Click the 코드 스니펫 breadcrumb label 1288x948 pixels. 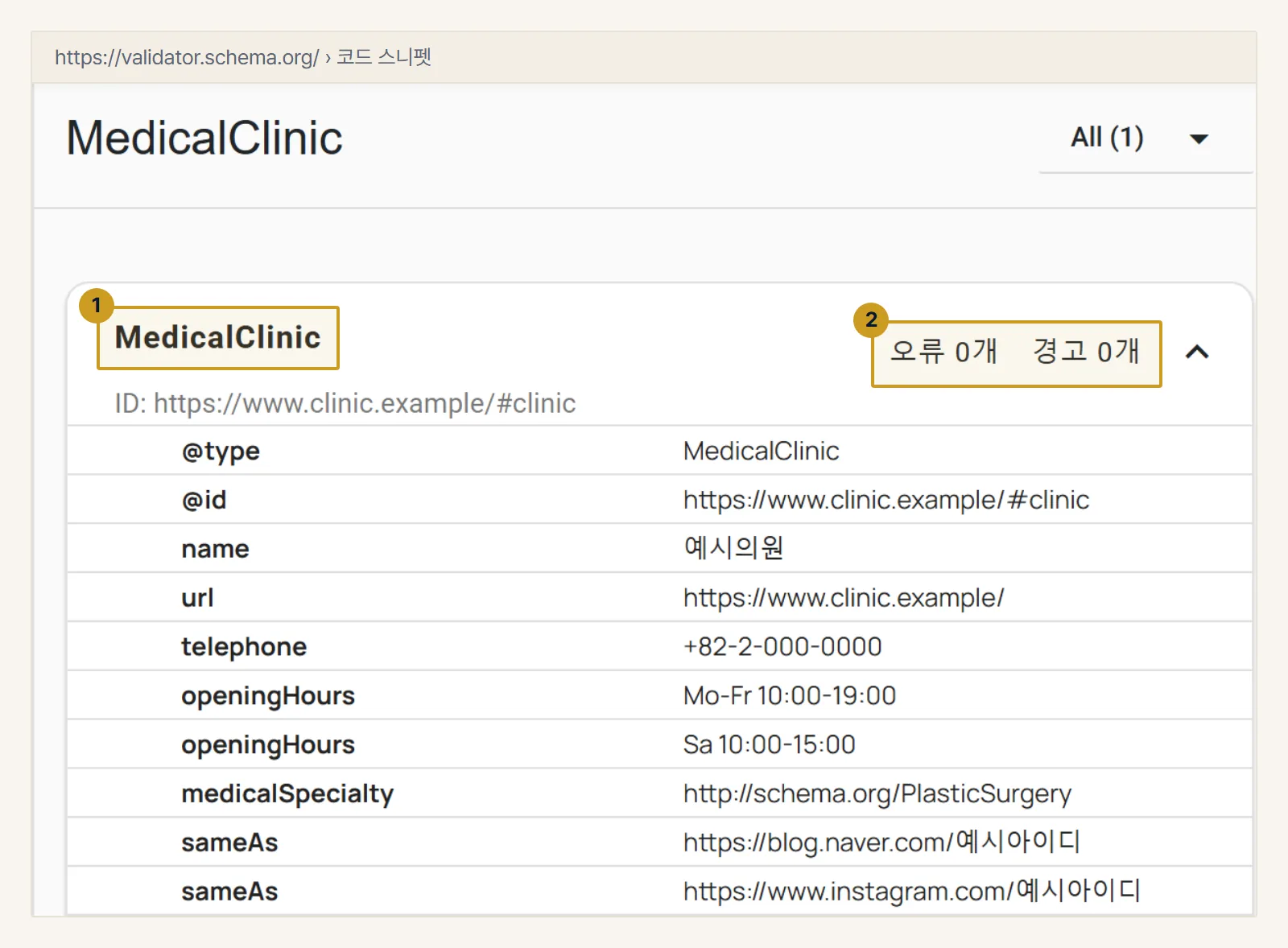[384, 57]
